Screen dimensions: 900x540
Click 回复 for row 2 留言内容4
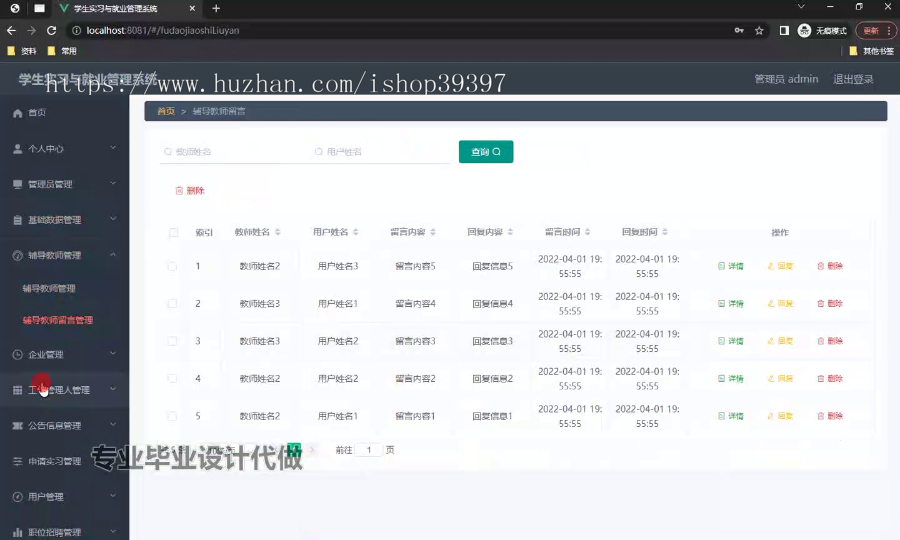[781, 304]
